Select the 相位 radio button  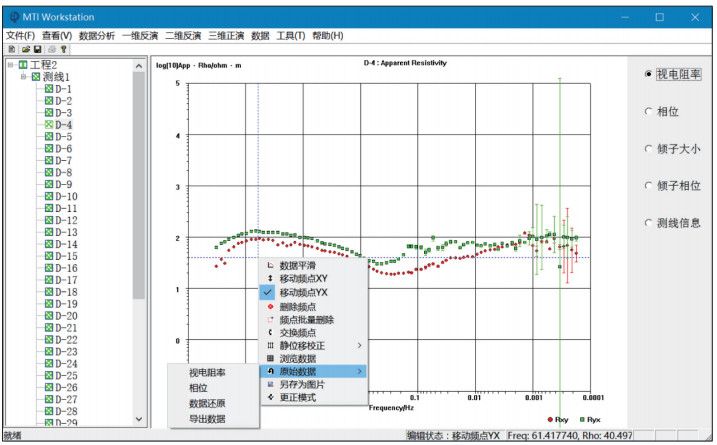click(x=649, y=112)
